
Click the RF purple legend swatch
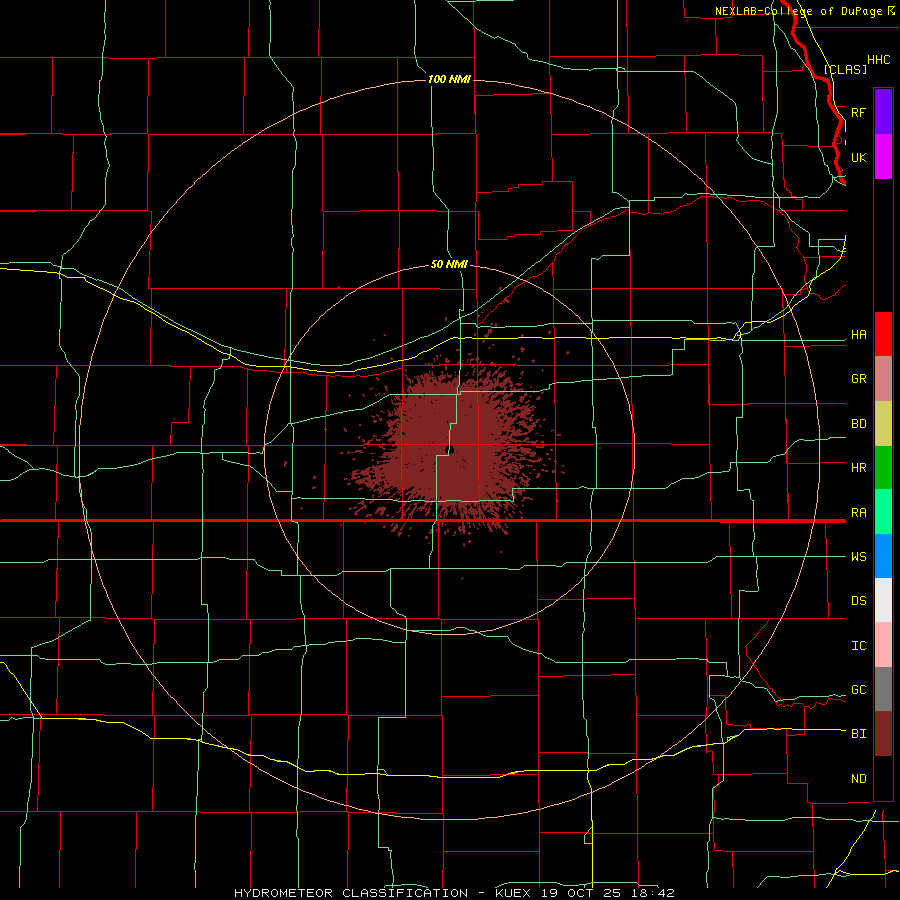[883, 112]
